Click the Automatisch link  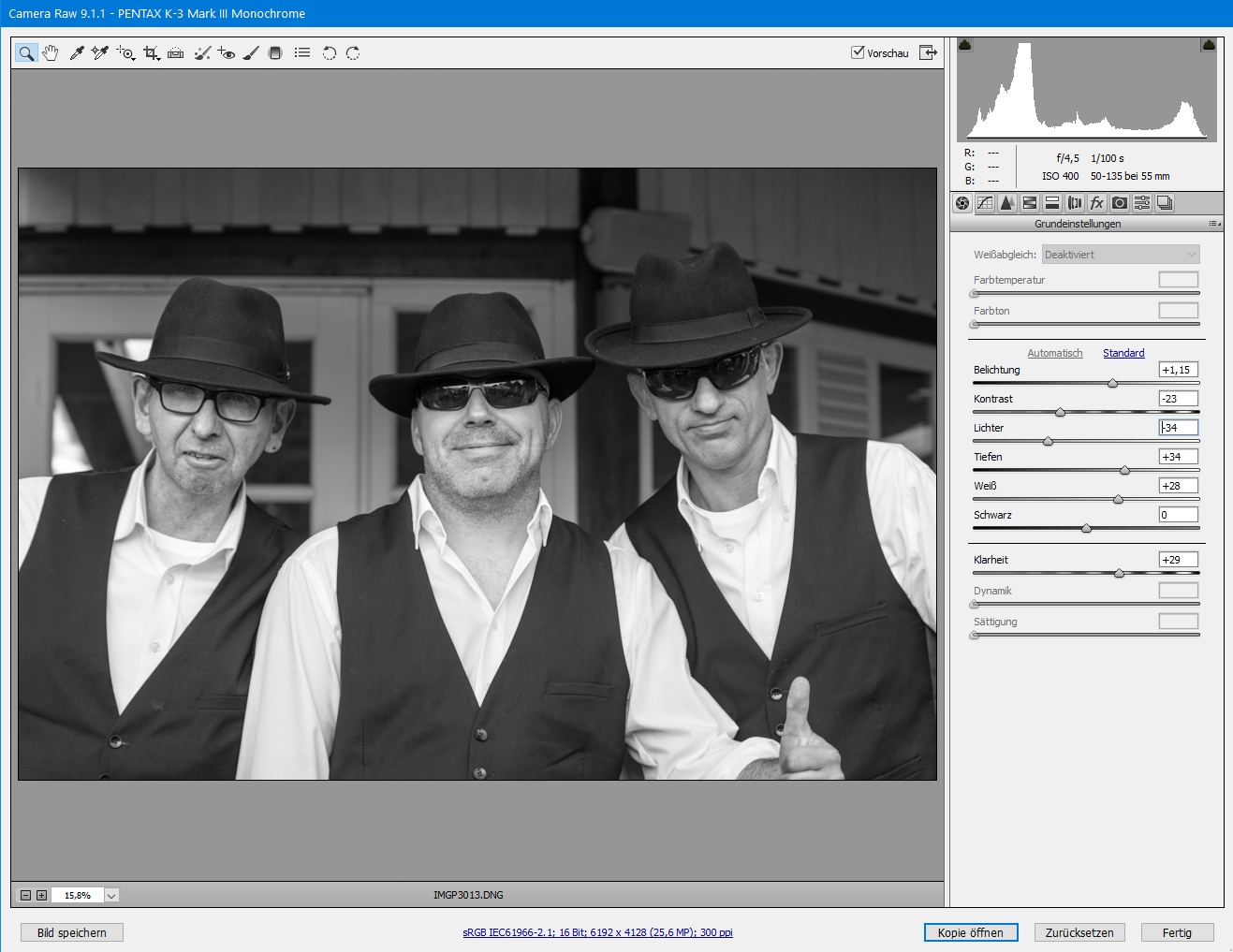point(1055,353)
